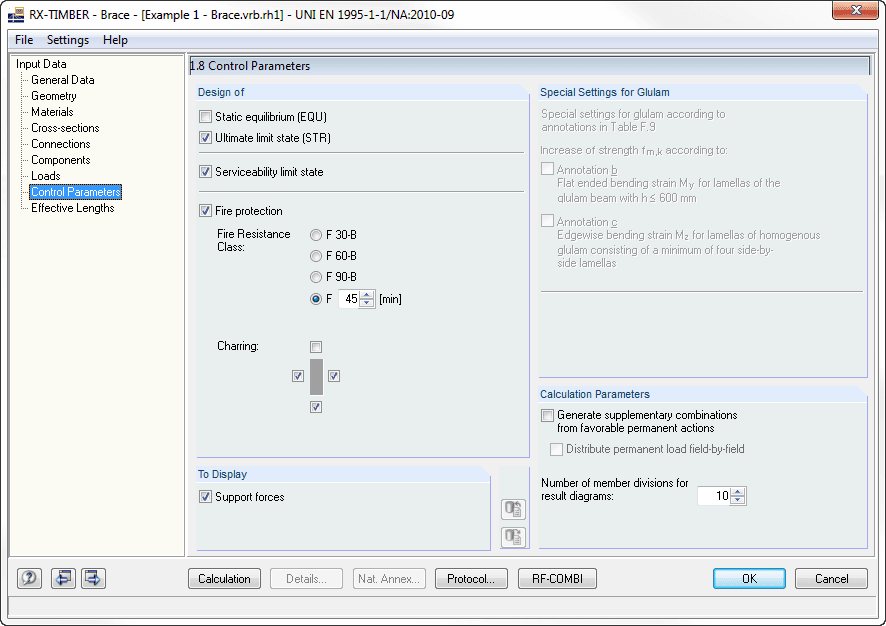
Task: Go to next input window icon
Action: pyautogui.click(x=92, y=578)
